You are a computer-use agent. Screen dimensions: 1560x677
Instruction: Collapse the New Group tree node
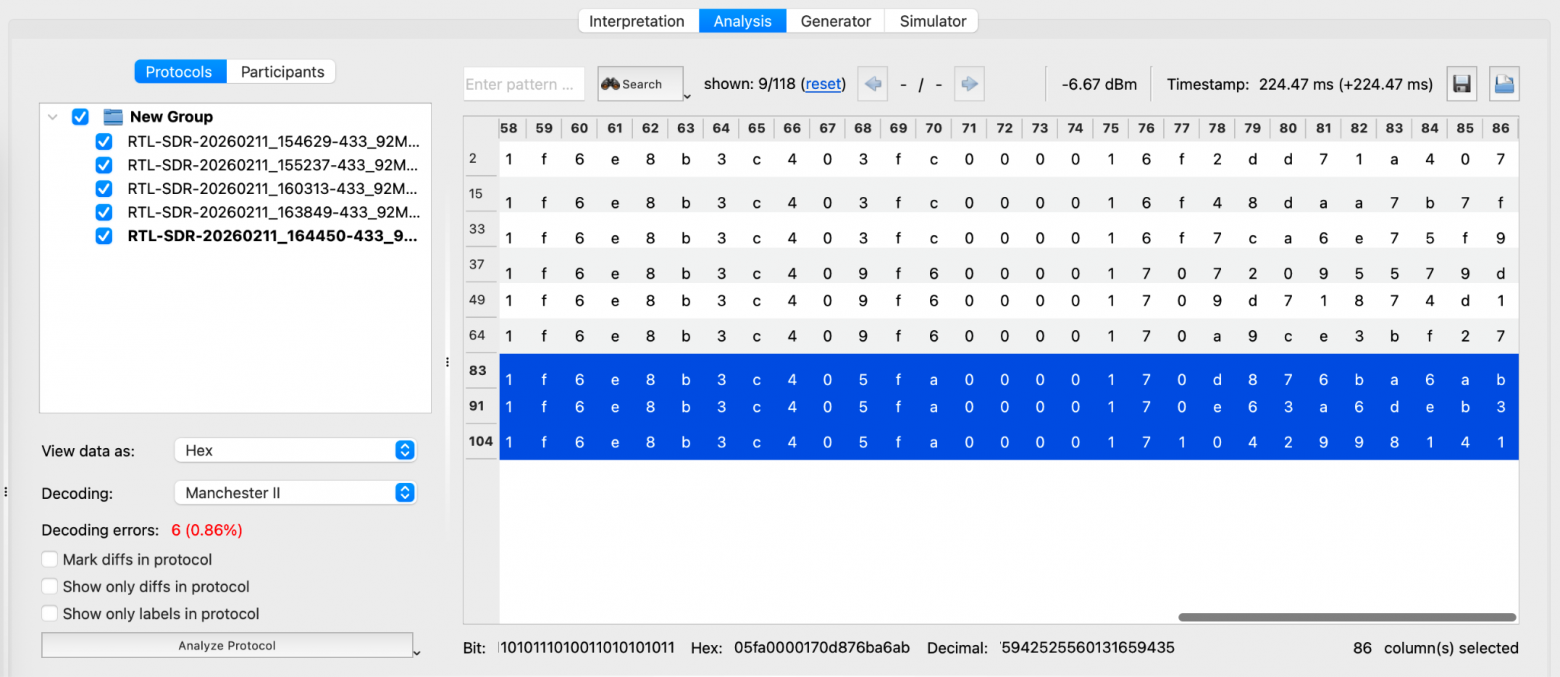click(x=53, y=117)
